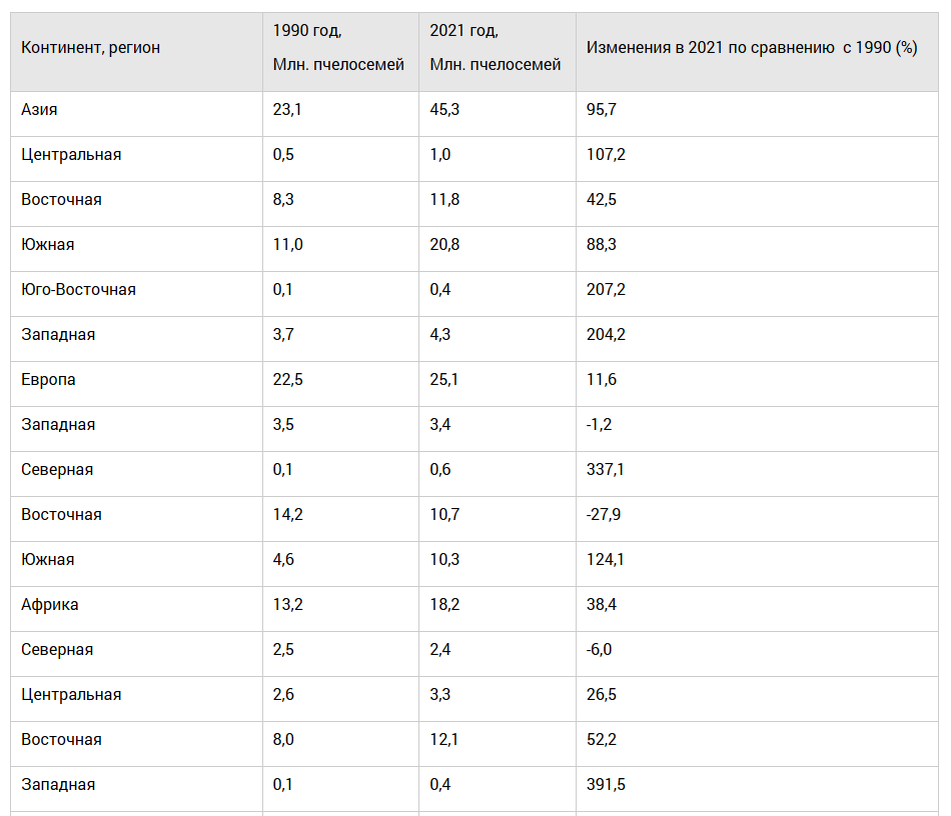
Task: Select the 22,5 value for Европа 1990
Action: (287, 380)
